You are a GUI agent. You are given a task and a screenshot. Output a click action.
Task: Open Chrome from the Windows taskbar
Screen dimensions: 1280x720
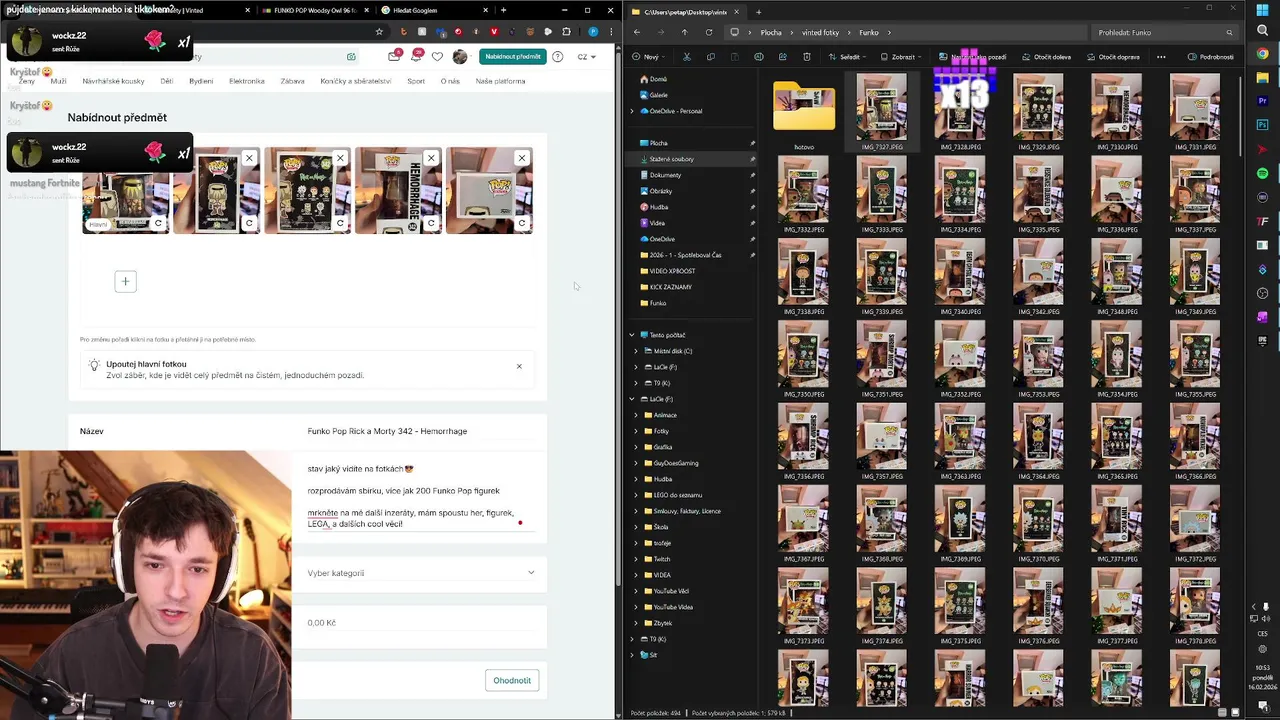pos(1262,54)
